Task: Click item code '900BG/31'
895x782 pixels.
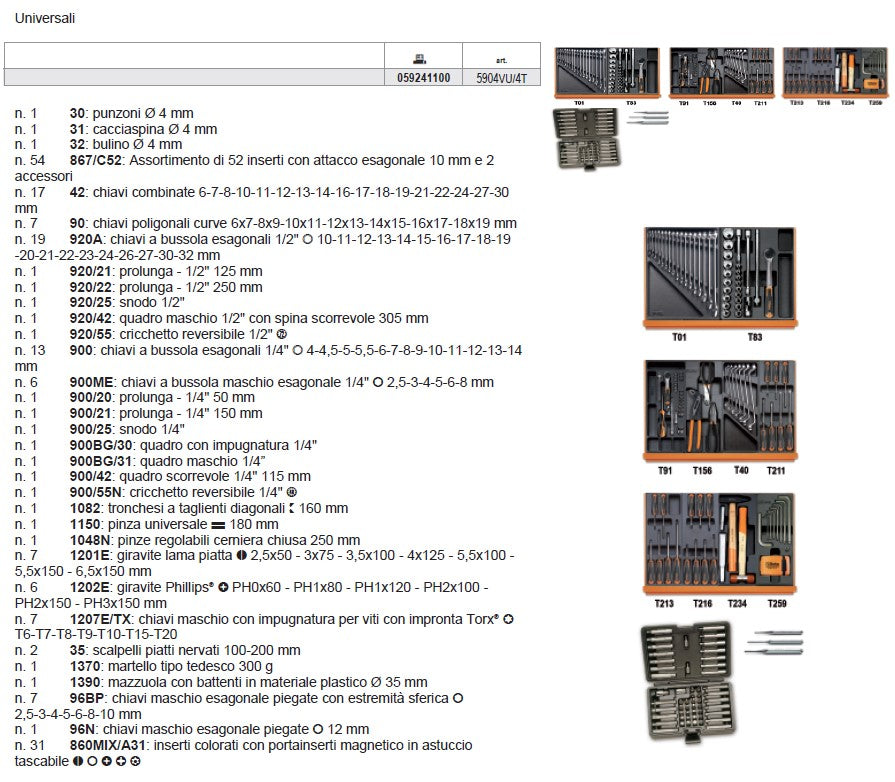Action: 100,461
